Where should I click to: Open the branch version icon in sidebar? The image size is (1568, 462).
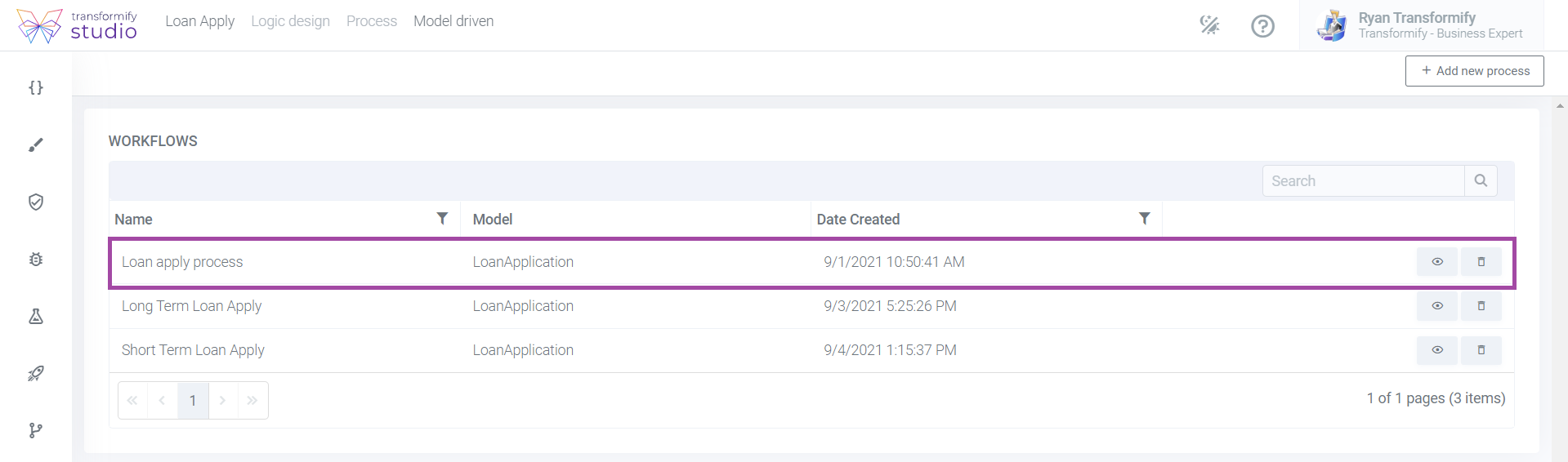point(36,430)
